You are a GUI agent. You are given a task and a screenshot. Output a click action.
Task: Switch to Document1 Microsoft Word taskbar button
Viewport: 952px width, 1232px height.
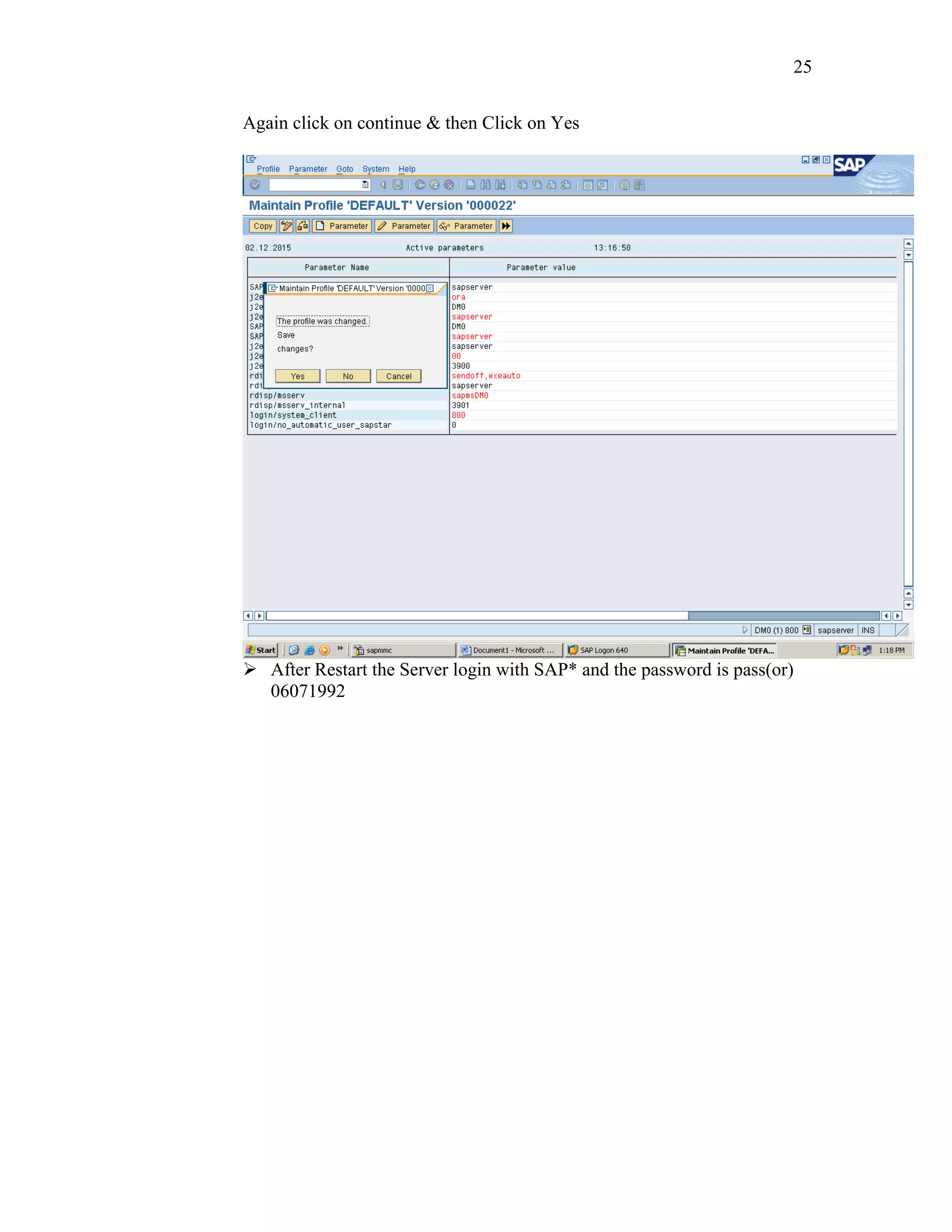510,650
